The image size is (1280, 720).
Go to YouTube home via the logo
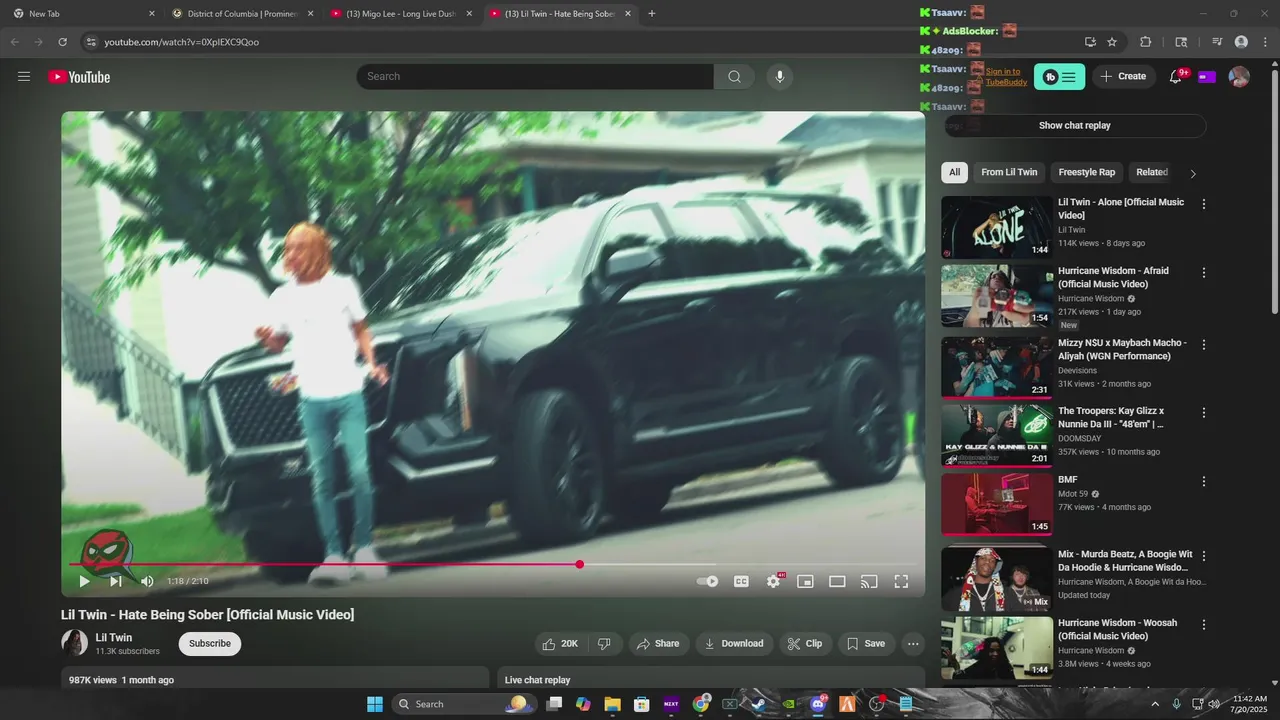[x=79, y=77]
